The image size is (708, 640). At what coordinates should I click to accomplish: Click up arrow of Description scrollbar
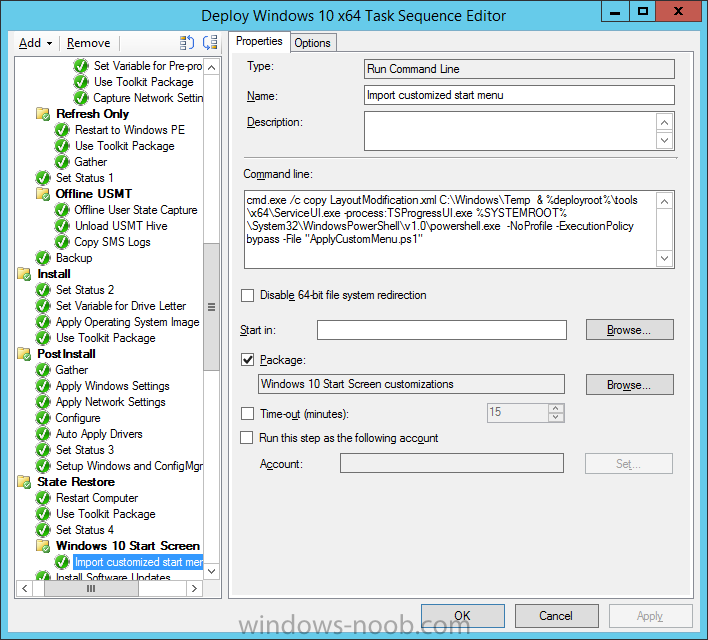(664, 122)
